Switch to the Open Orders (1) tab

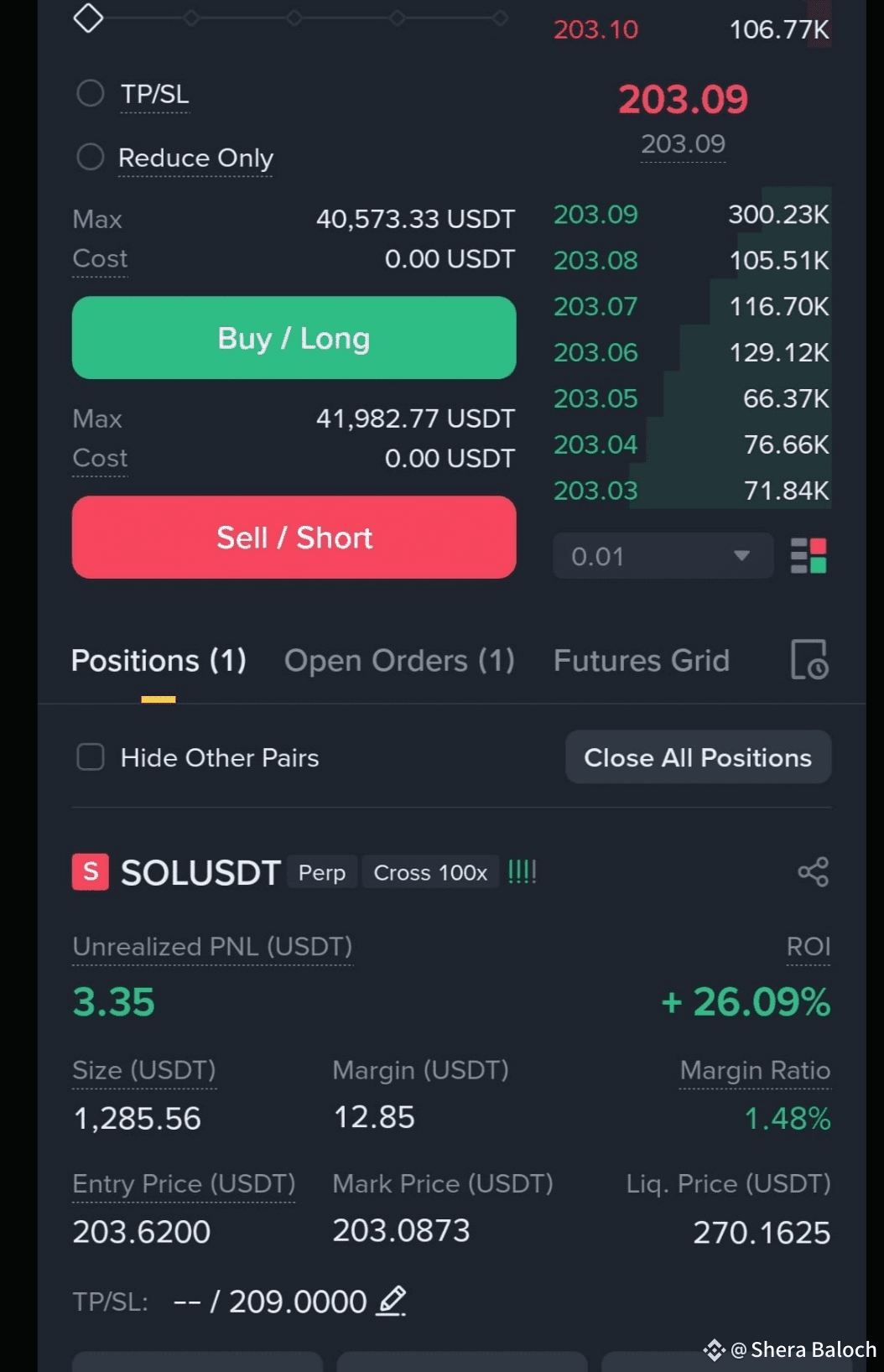pos(399,661)
